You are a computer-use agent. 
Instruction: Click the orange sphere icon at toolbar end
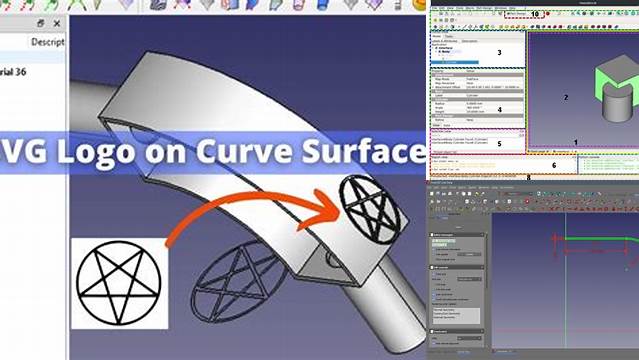[x=419, y=4]
